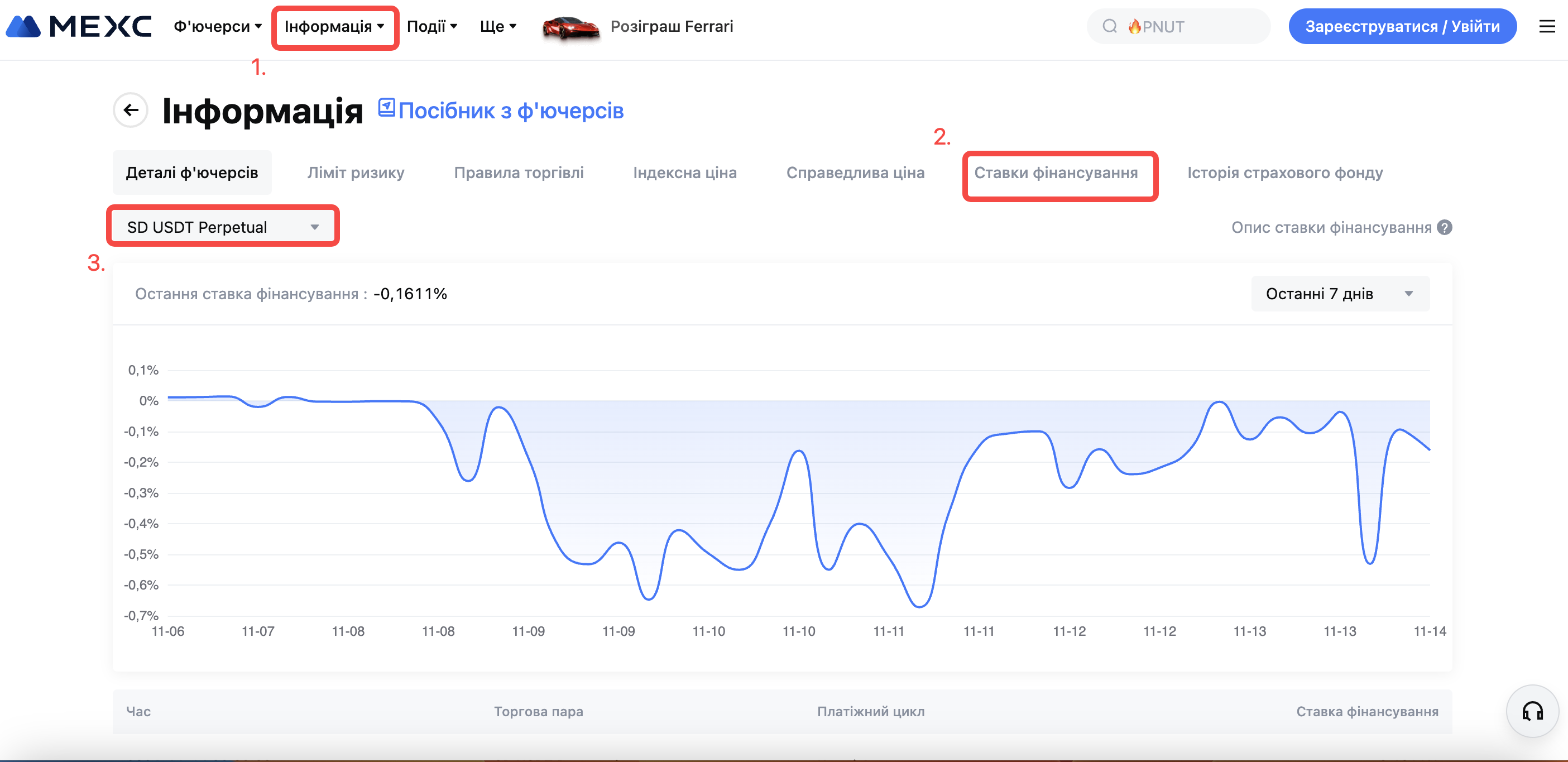1568x762 pixels.
Task: Click the Ferrari car image
Action: pyautogui.click(x=570, y=27)
